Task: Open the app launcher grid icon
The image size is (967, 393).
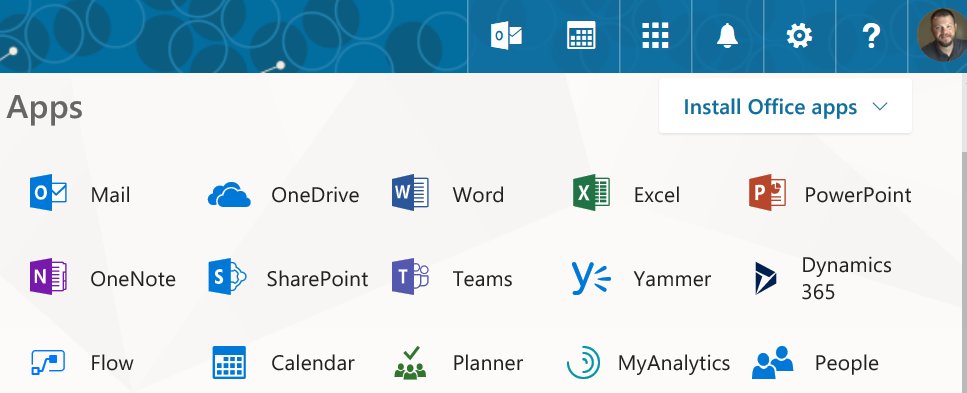Action: click(655, 36)
